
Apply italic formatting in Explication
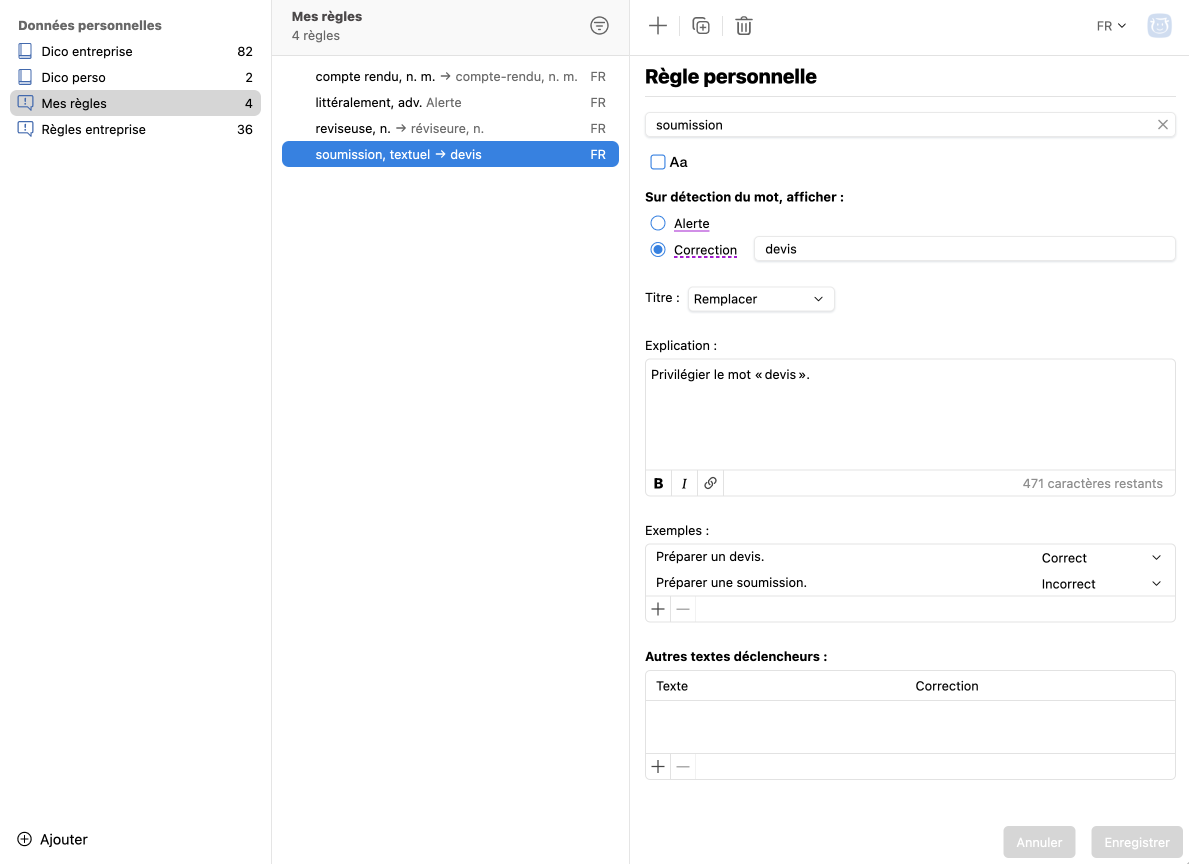(x=684, y=484)
